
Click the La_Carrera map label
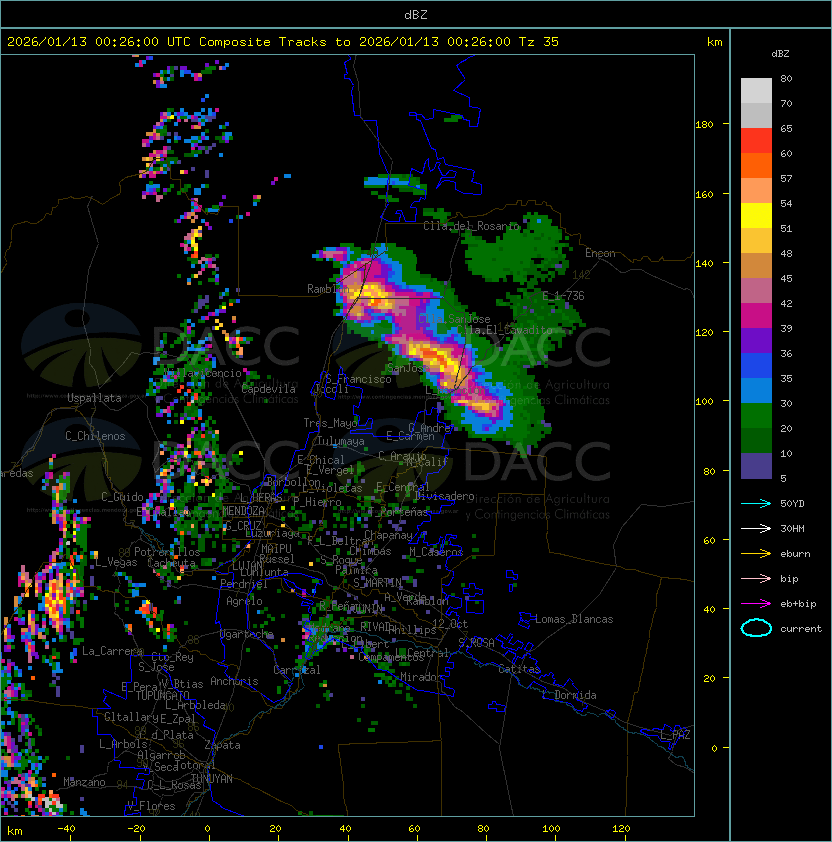point(113,651)
